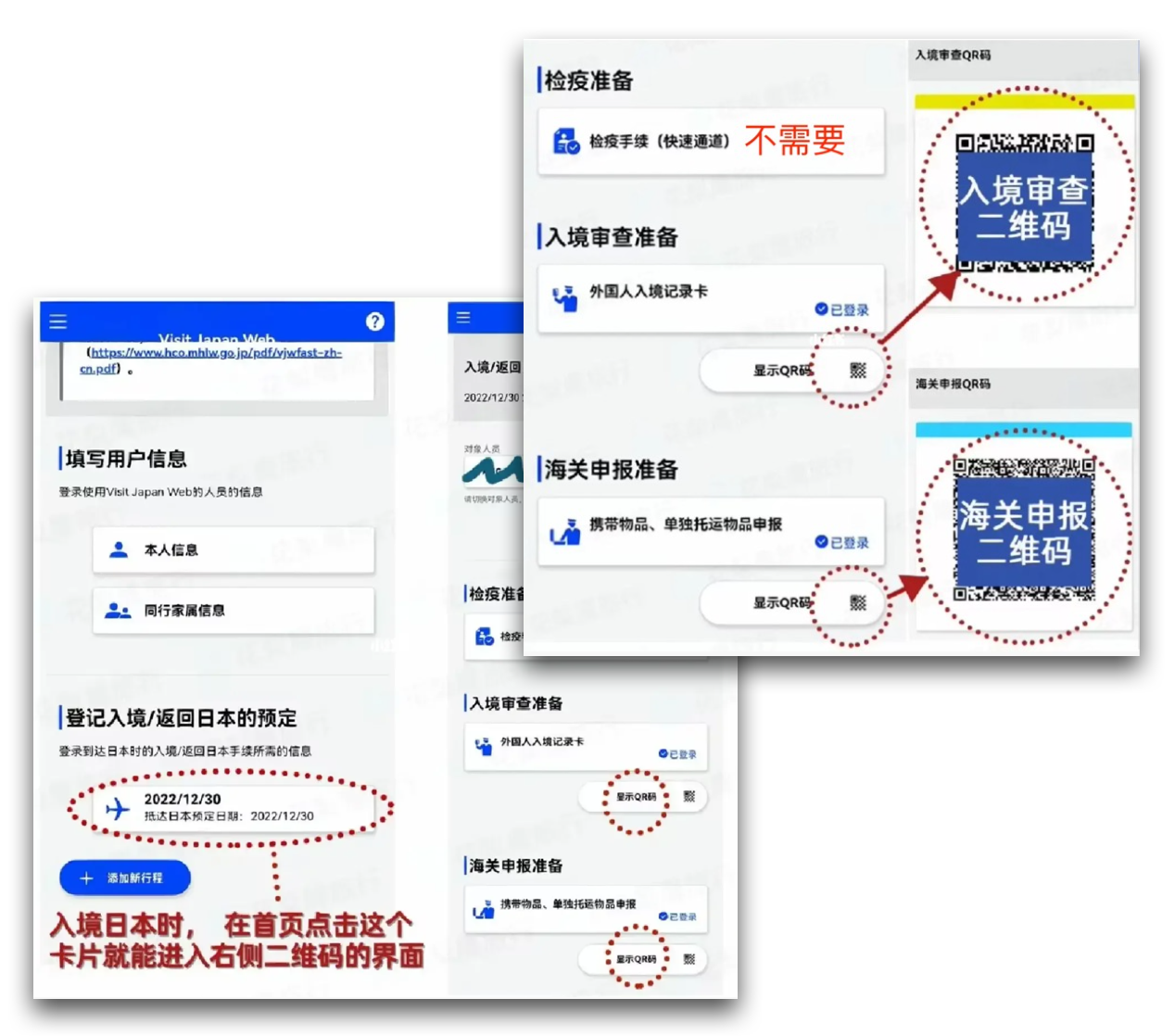Open 本人信息 card
Viewport: 1175px width, 1036px height.
pos(234,550)
